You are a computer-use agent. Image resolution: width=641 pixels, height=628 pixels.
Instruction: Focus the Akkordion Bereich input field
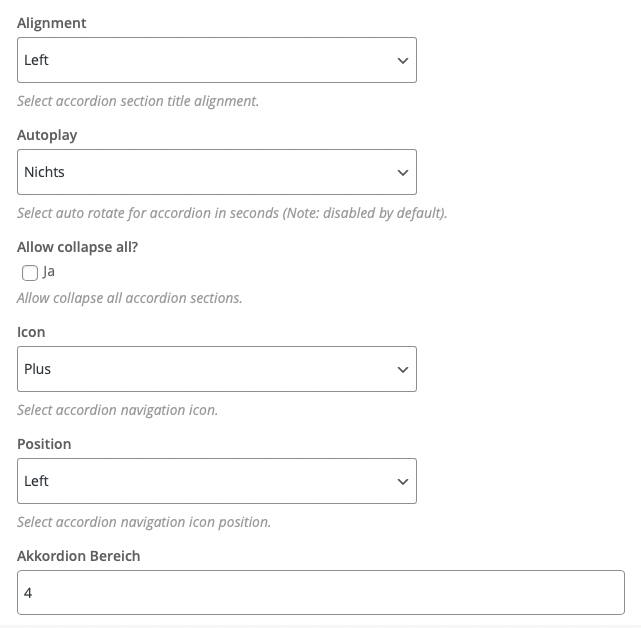click(321, 592)
